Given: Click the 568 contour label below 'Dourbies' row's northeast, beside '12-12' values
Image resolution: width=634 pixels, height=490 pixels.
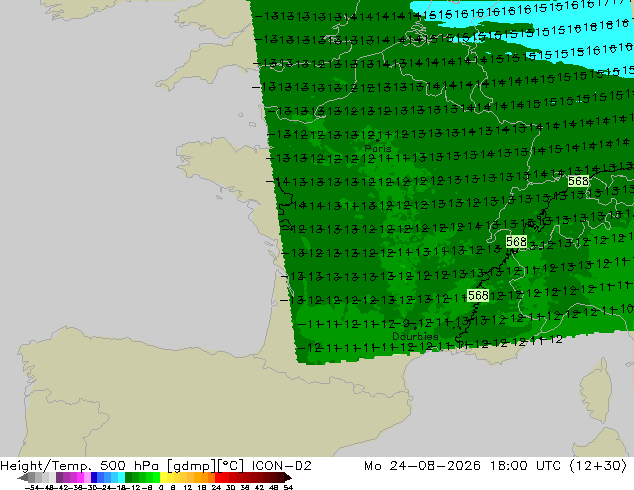Looking at the screenshot, I should pyautogui.click(x=478, y=296).
